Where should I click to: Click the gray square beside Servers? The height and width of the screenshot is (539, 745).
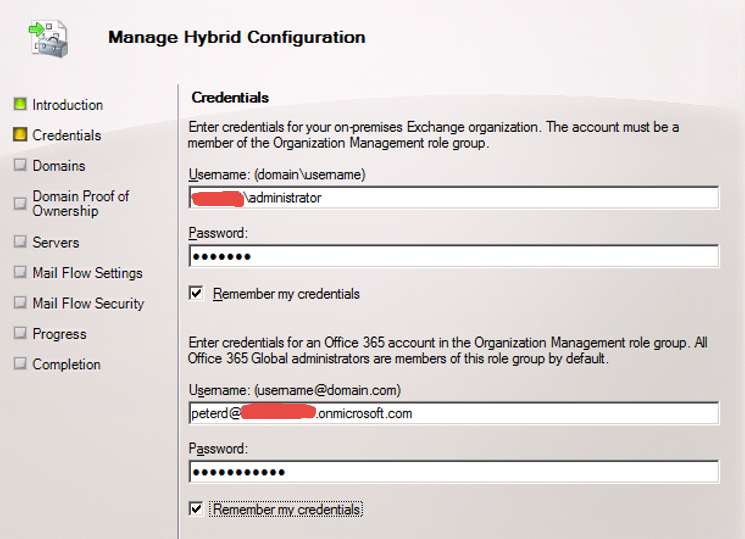[x=19, y=242]
